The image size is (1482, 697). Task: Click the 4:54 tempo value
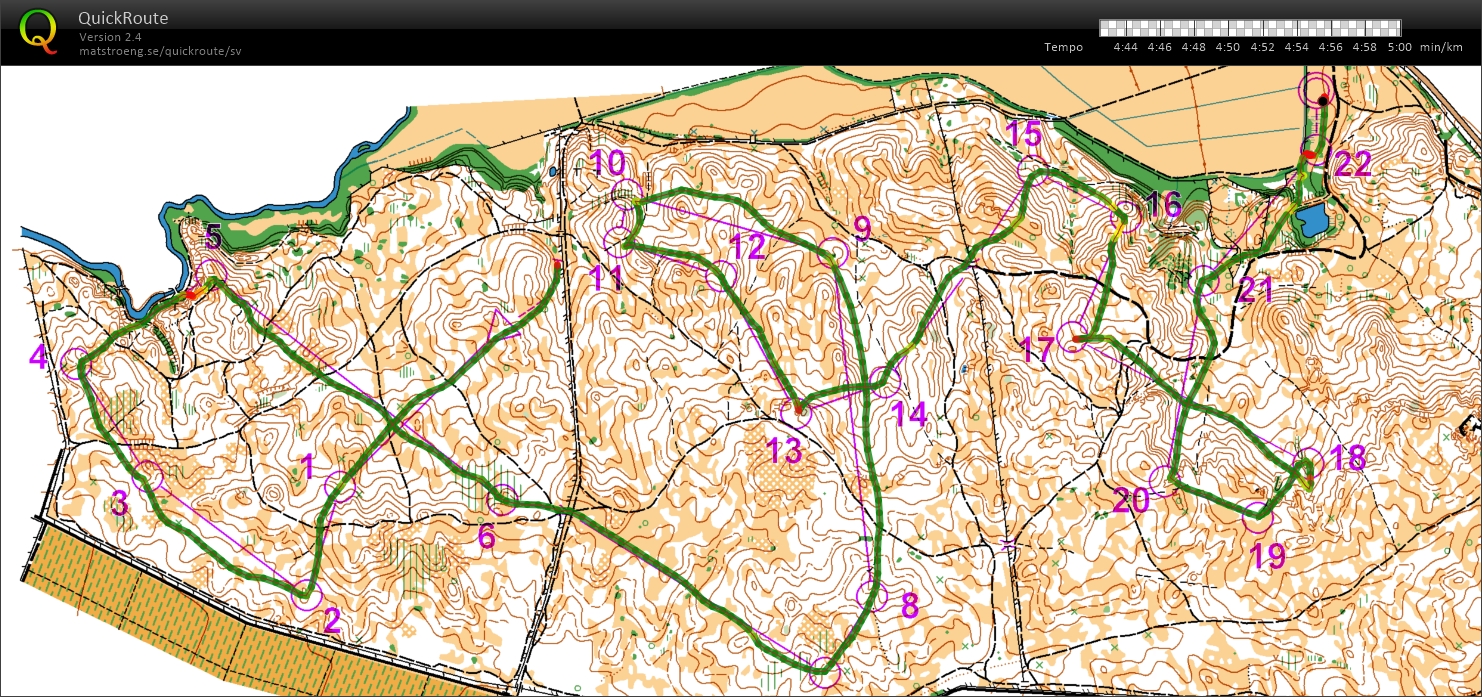[x=1296, y=47]
